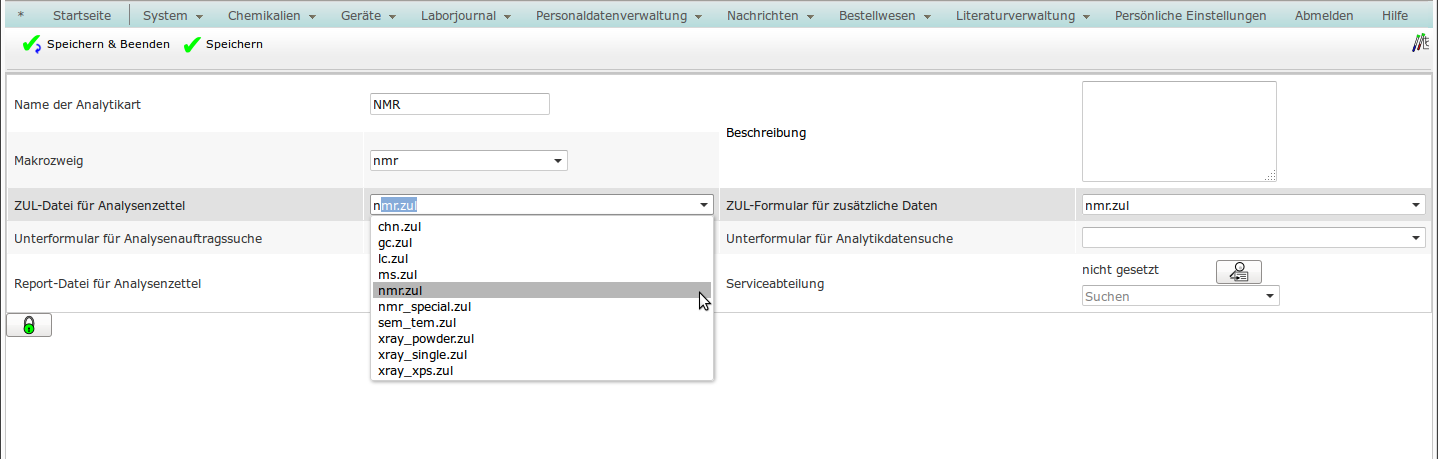Viewport: 1438px width, 459px height.
Task: Open Unterformular für Analytikdatensuche dropdown
Action: tap(1416, 238)
